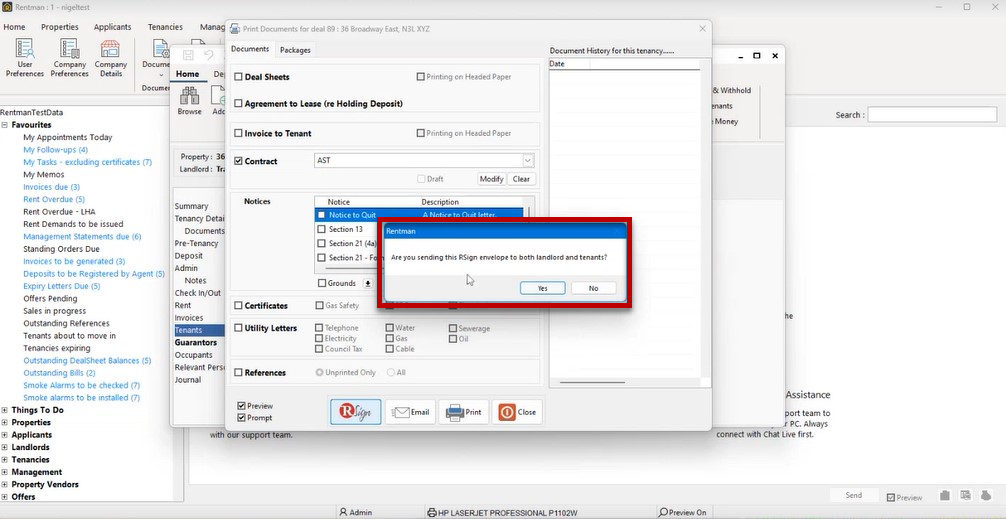Expand the Properties tree node
The width and height of the screenshot is (1006, 519).
[x=5, y=423]
